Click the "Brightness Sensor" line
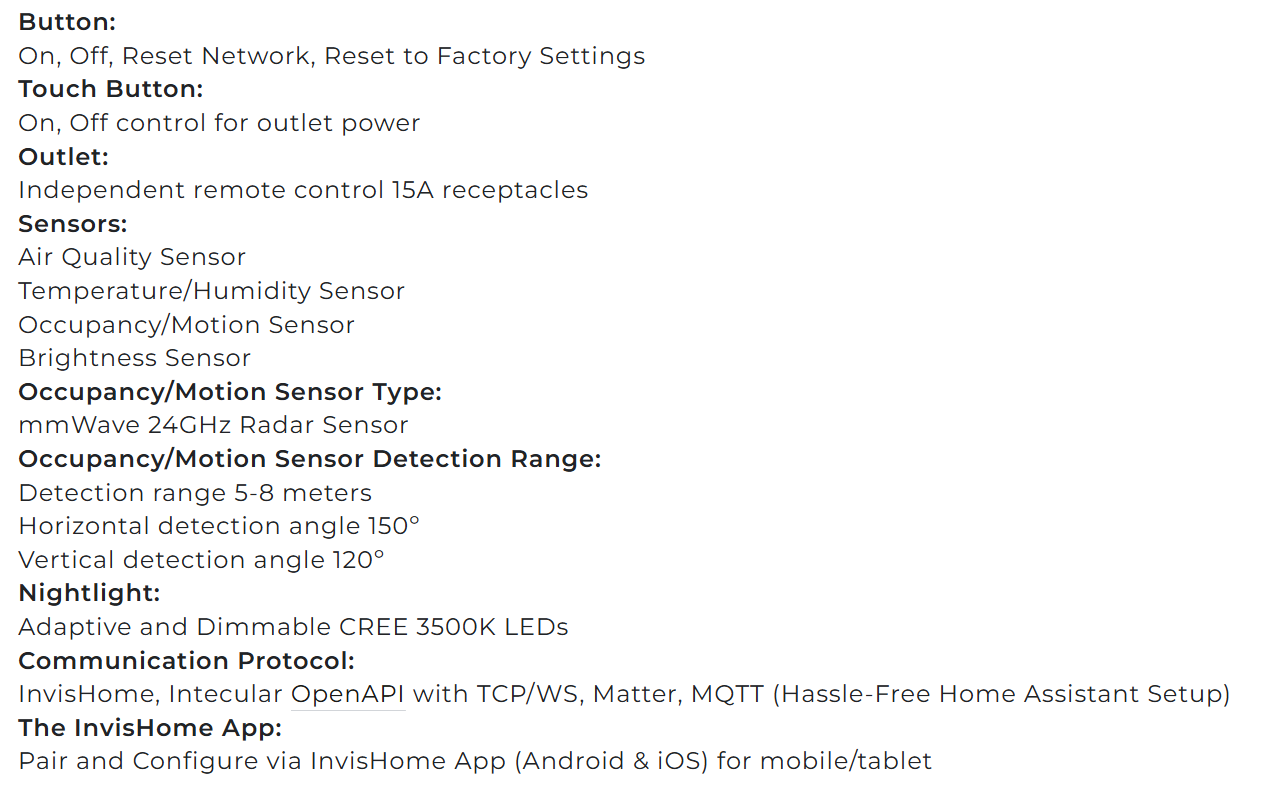 [134, 358]
